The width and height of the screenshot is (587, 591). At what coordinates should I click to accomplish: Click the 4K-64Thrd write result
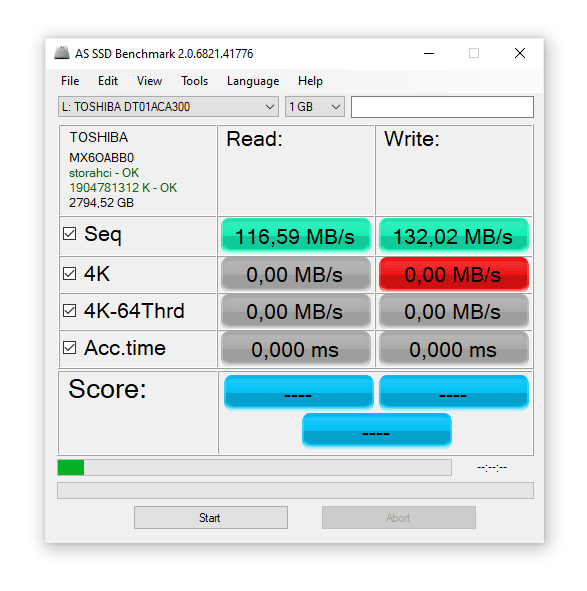point(454,311)
